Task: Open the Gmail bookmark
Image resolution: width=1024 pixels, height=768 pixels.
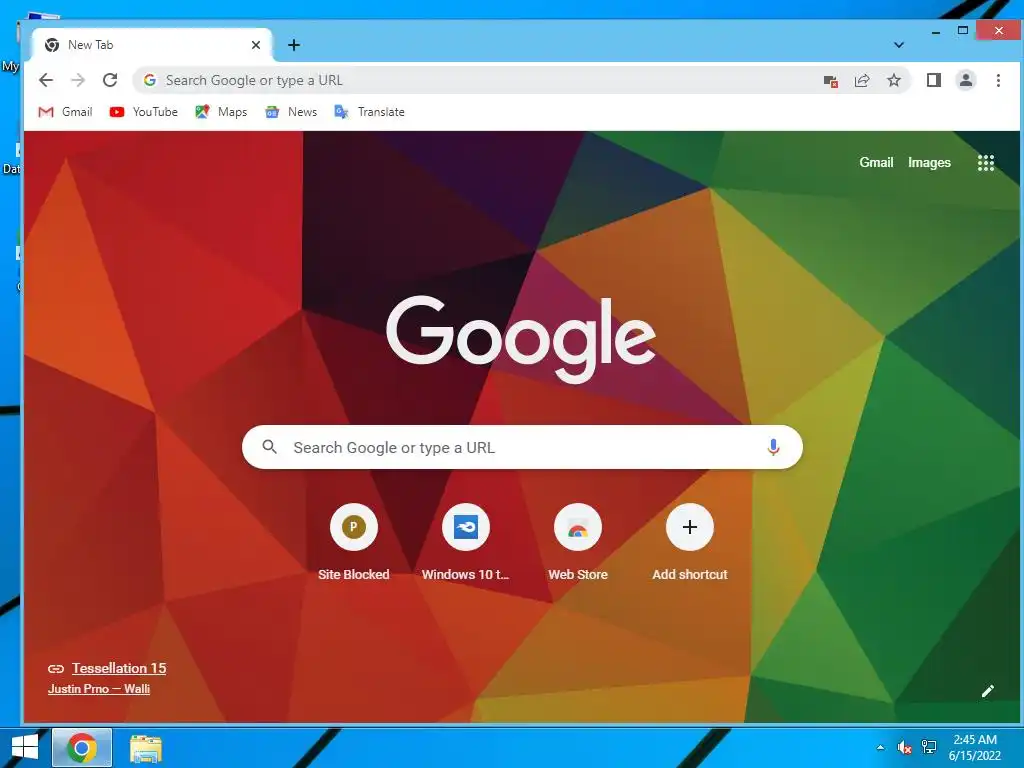Action: [x=65, y=112]
